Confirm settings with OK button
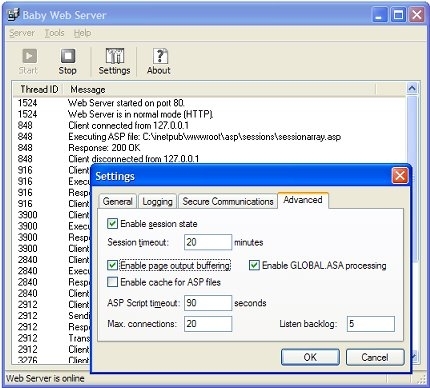The image size is (430, 388). point(310,357)
